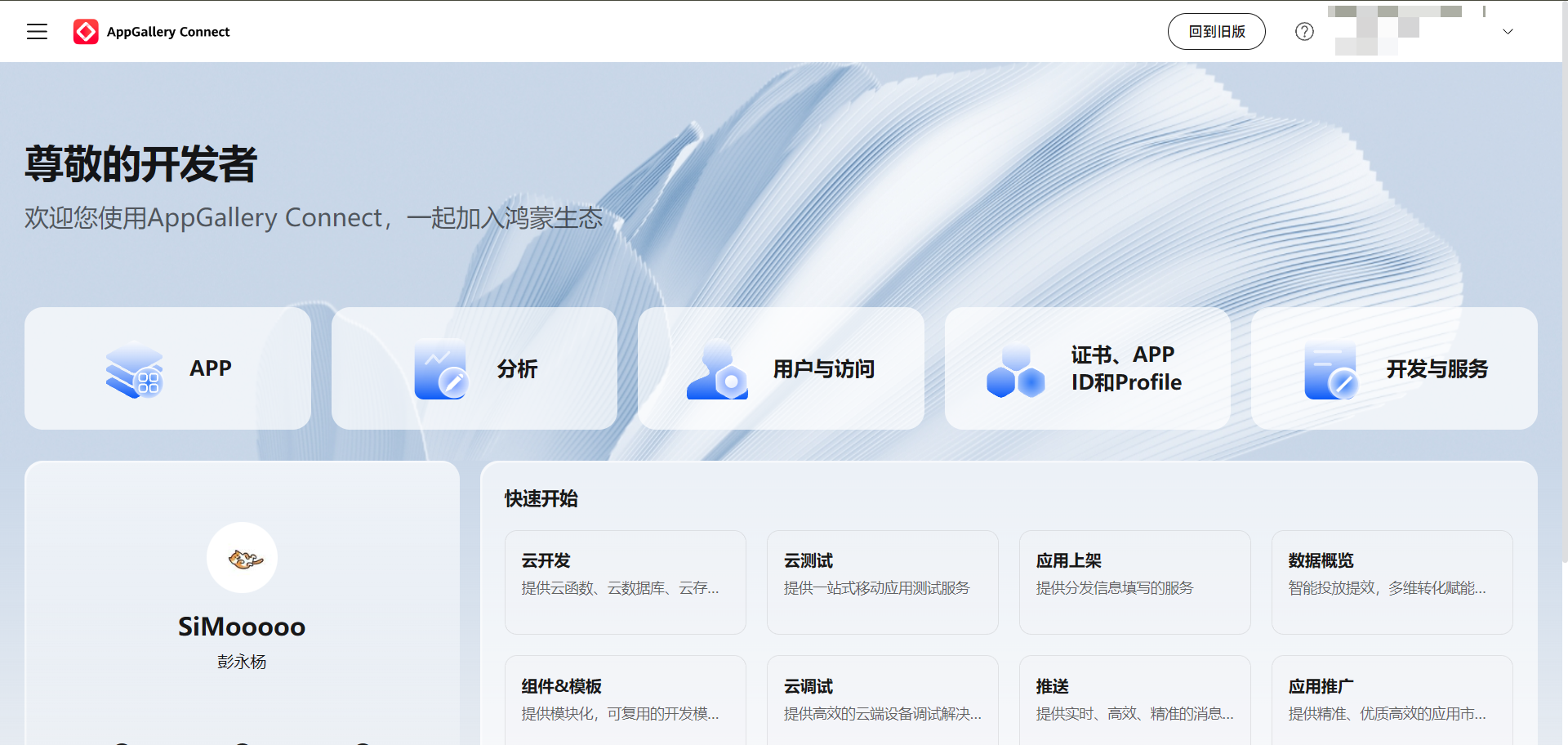
Task: Open the hamburger navigation menu
Action: click(37, 32)
